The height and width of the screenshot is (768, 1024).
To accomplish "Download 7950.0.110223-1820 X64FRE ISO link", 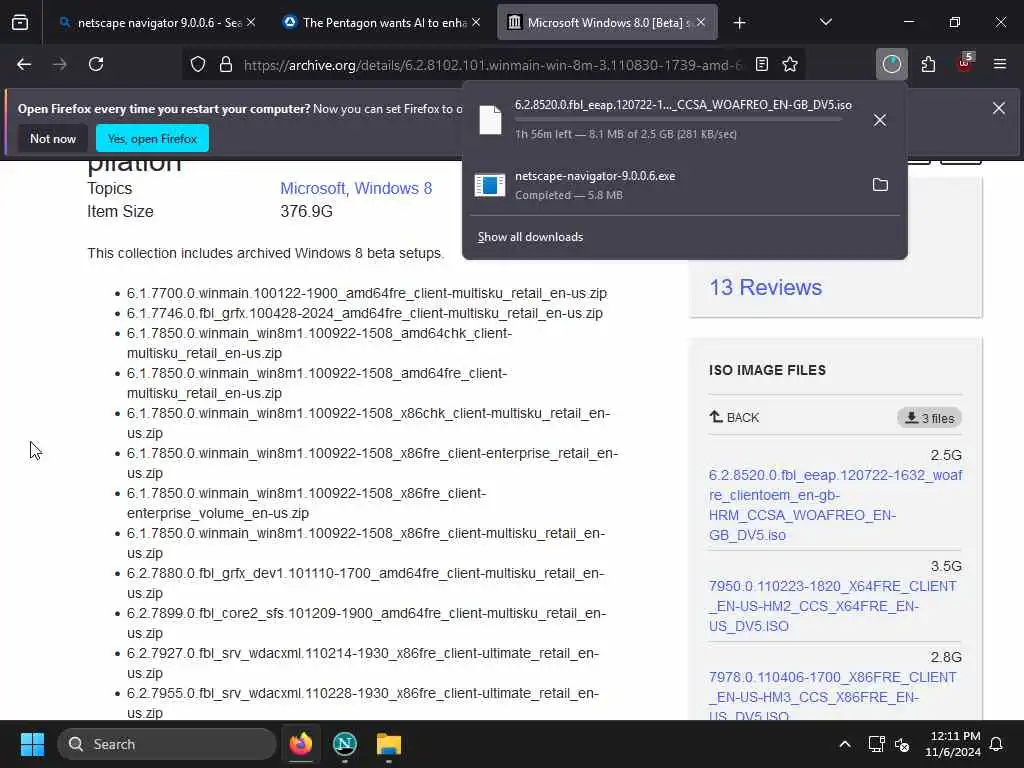I will click(x=832, y=606).
